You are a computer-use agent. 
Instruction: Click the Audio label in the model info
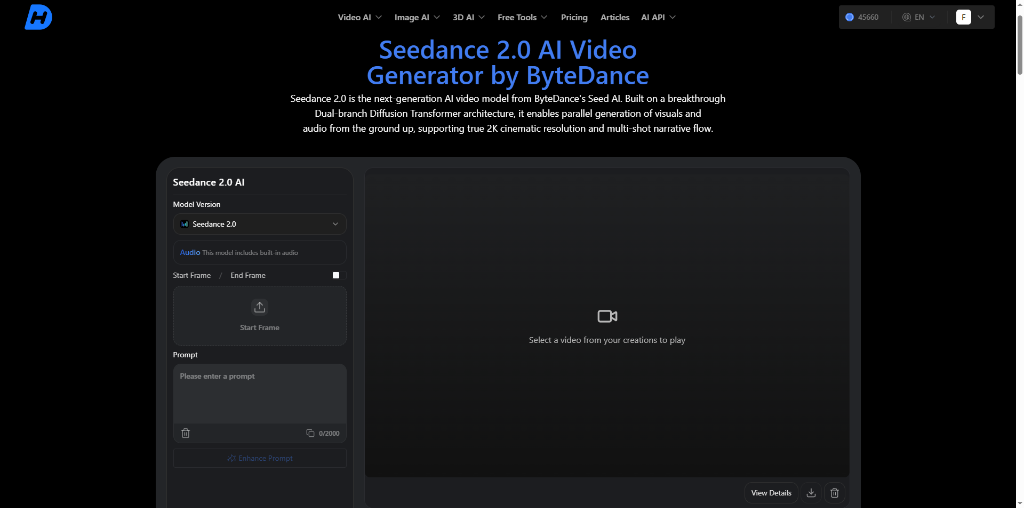point(189,252)
